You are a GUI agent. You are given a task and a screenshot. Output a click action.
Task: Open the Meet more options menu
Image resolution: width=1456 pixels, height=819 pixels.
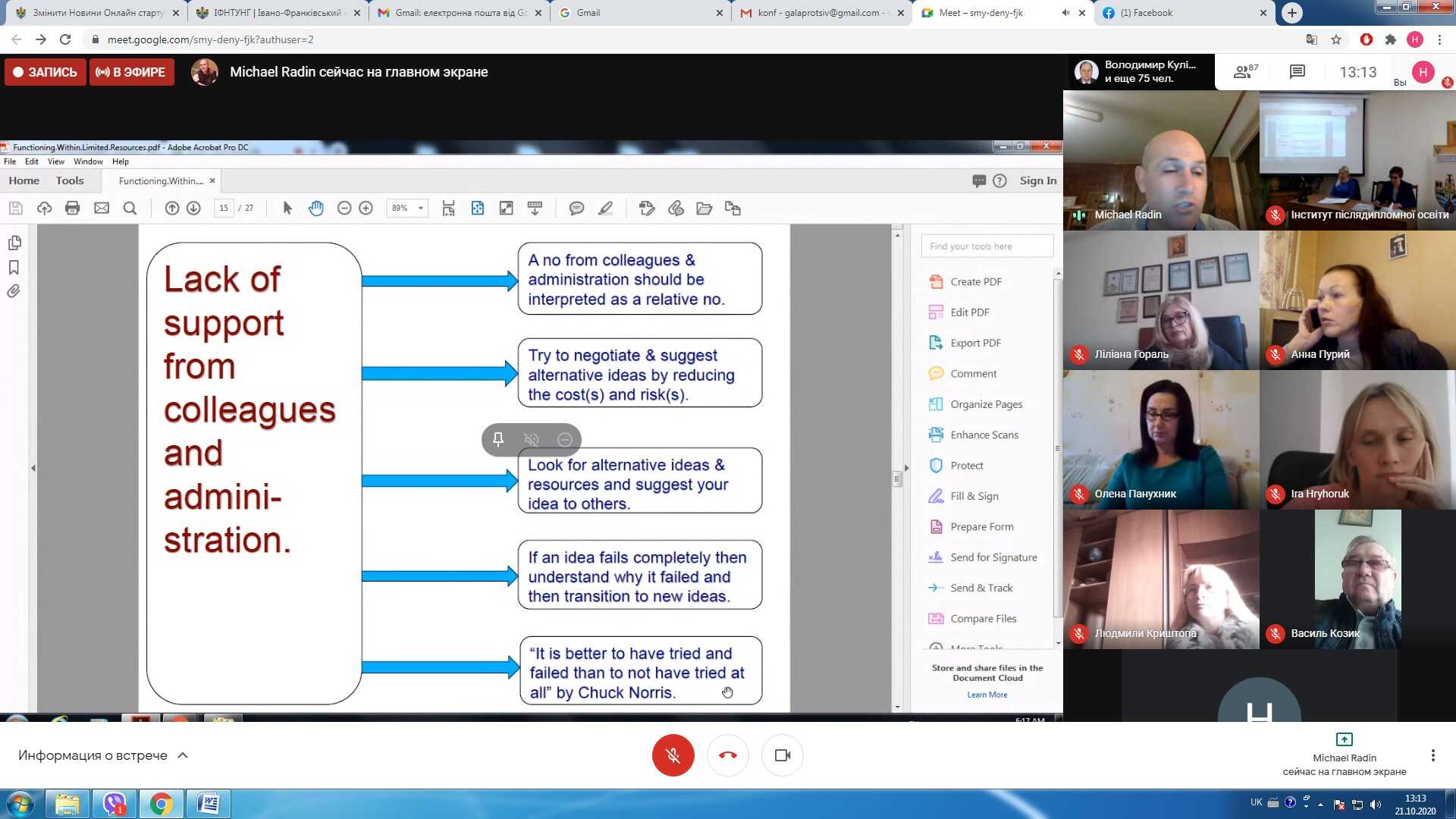tap(1432, 755)
